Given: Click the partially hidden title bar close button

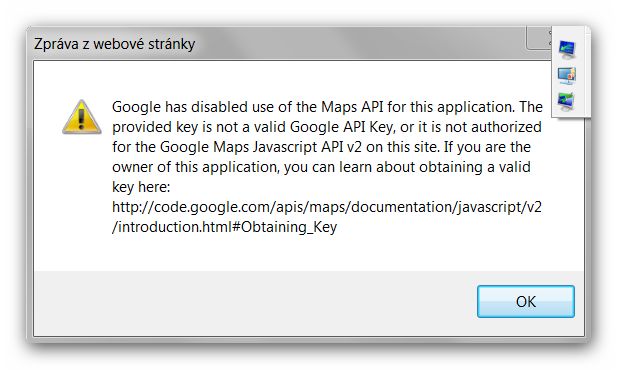Looking at the screenshot, I should click(539, 38).
